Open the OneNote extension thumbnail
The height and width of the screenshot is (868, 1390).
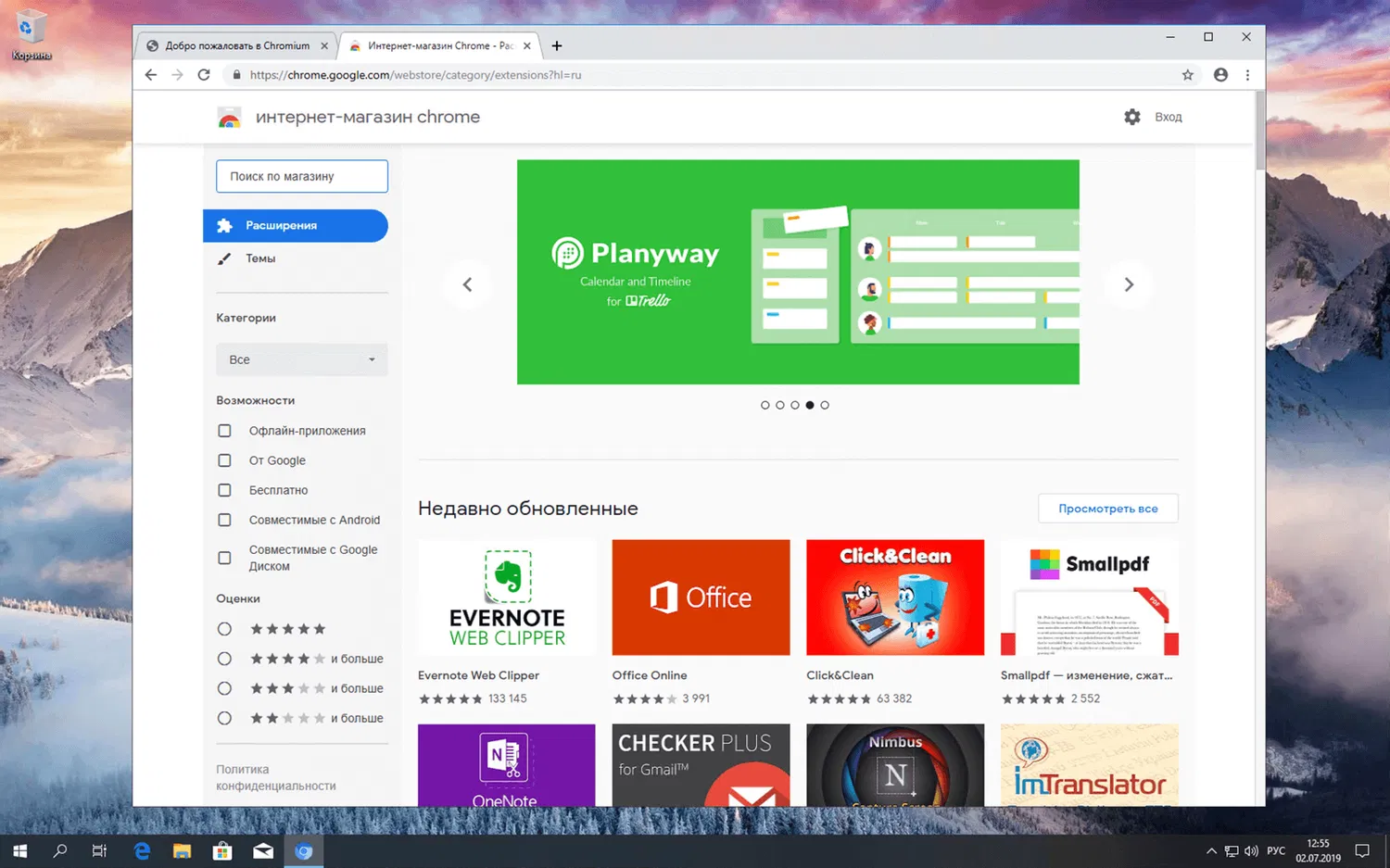[507, 765]
